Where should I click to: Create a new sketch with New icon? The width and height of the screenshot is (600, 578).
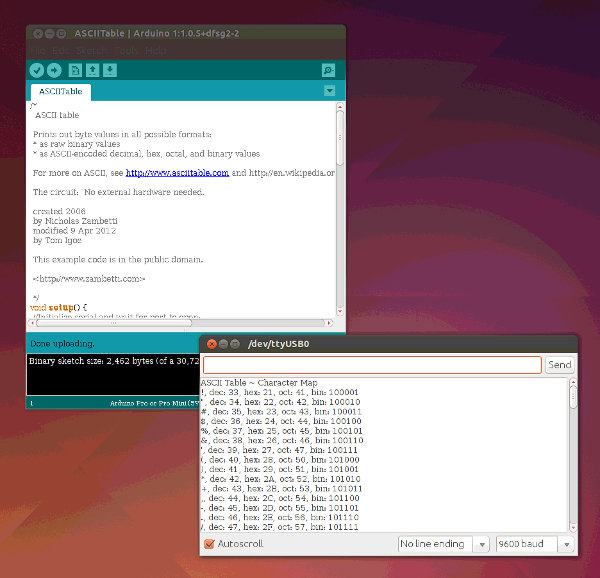(75, 70)
